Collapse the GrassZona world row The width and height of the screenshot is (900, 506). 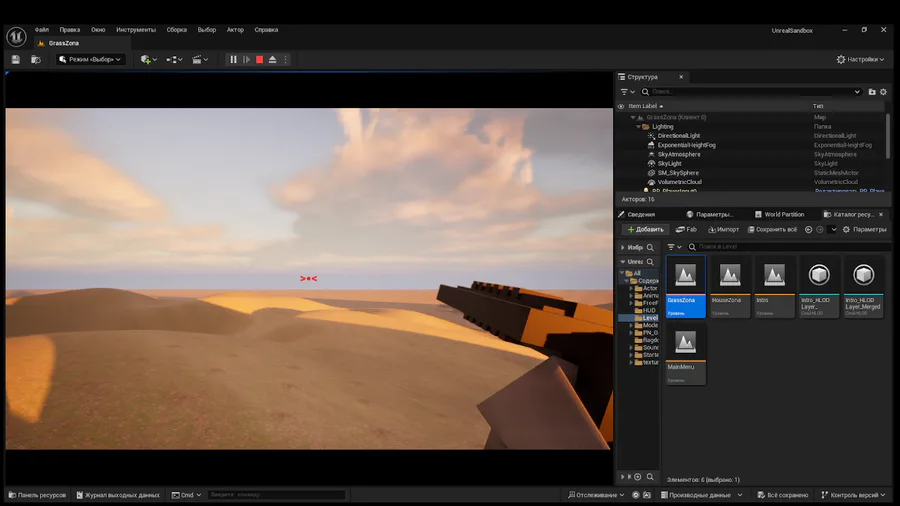click(x=633, y=118)
